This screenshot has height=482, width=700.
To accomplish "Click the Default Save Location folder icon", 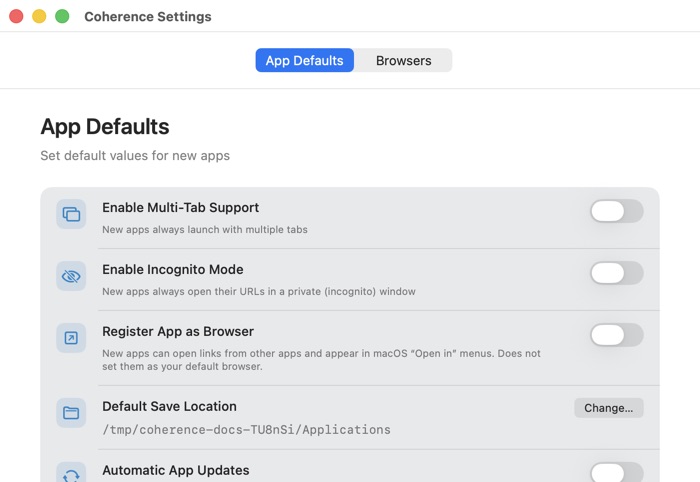I will pyautogui.click(x=71, y=413).
